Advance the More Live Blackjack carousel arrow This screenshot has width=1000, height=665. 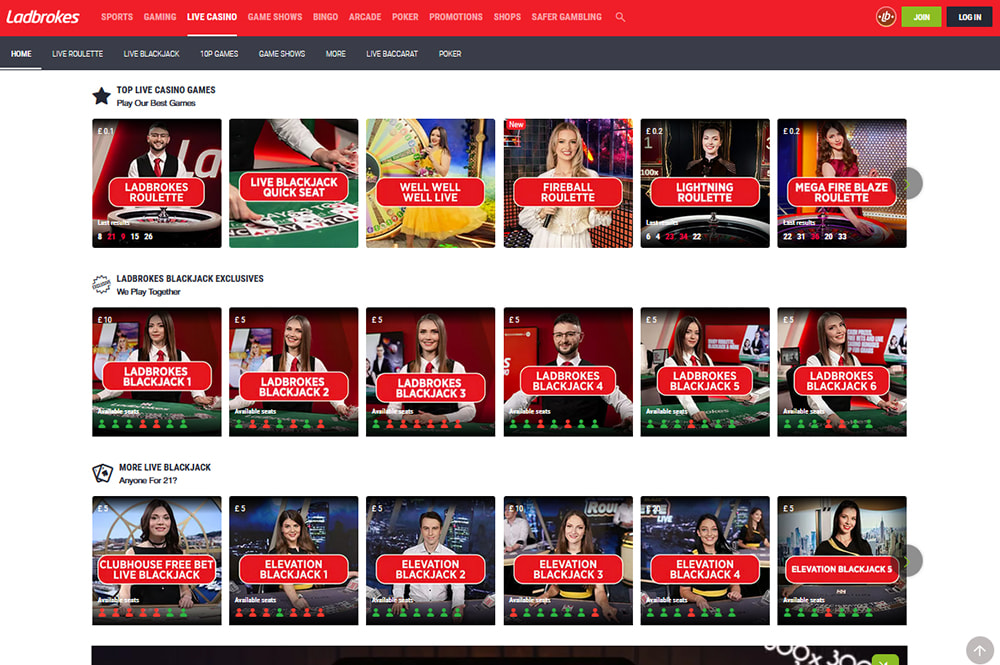tap(907, 561)
